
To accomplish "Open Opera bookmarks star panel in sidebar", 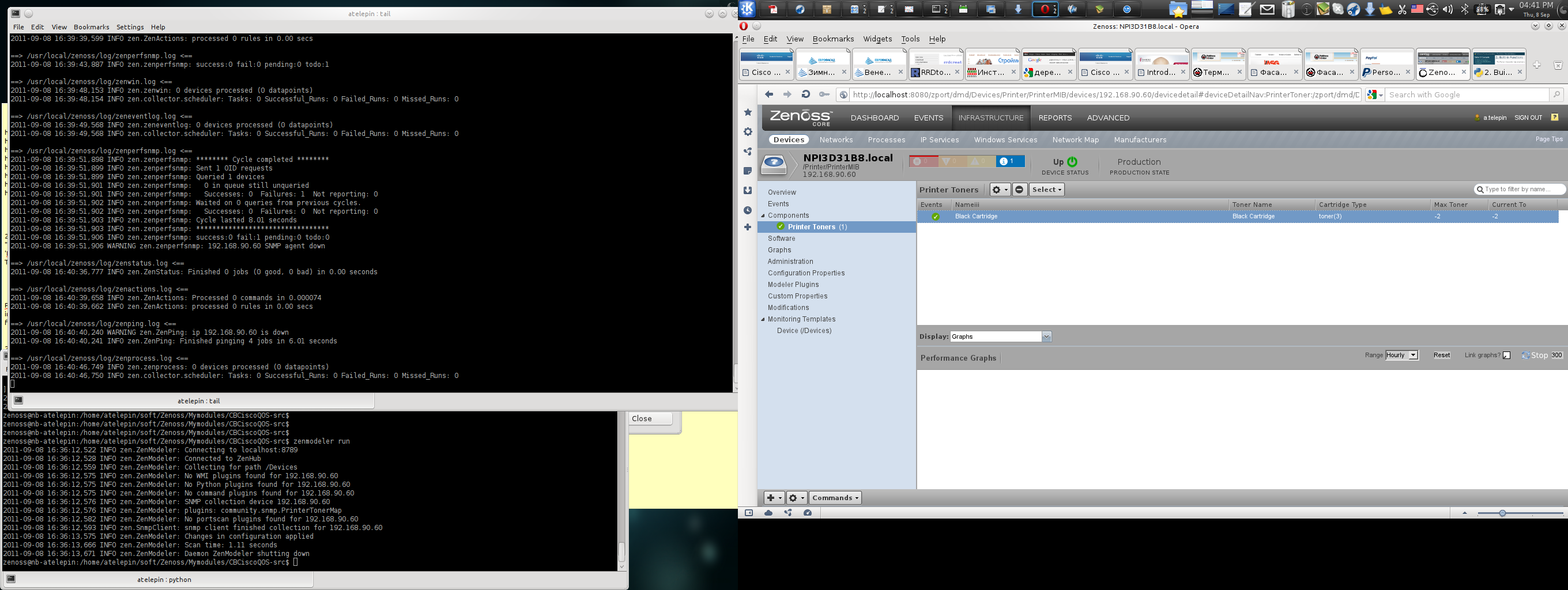I will pos(748,112).
